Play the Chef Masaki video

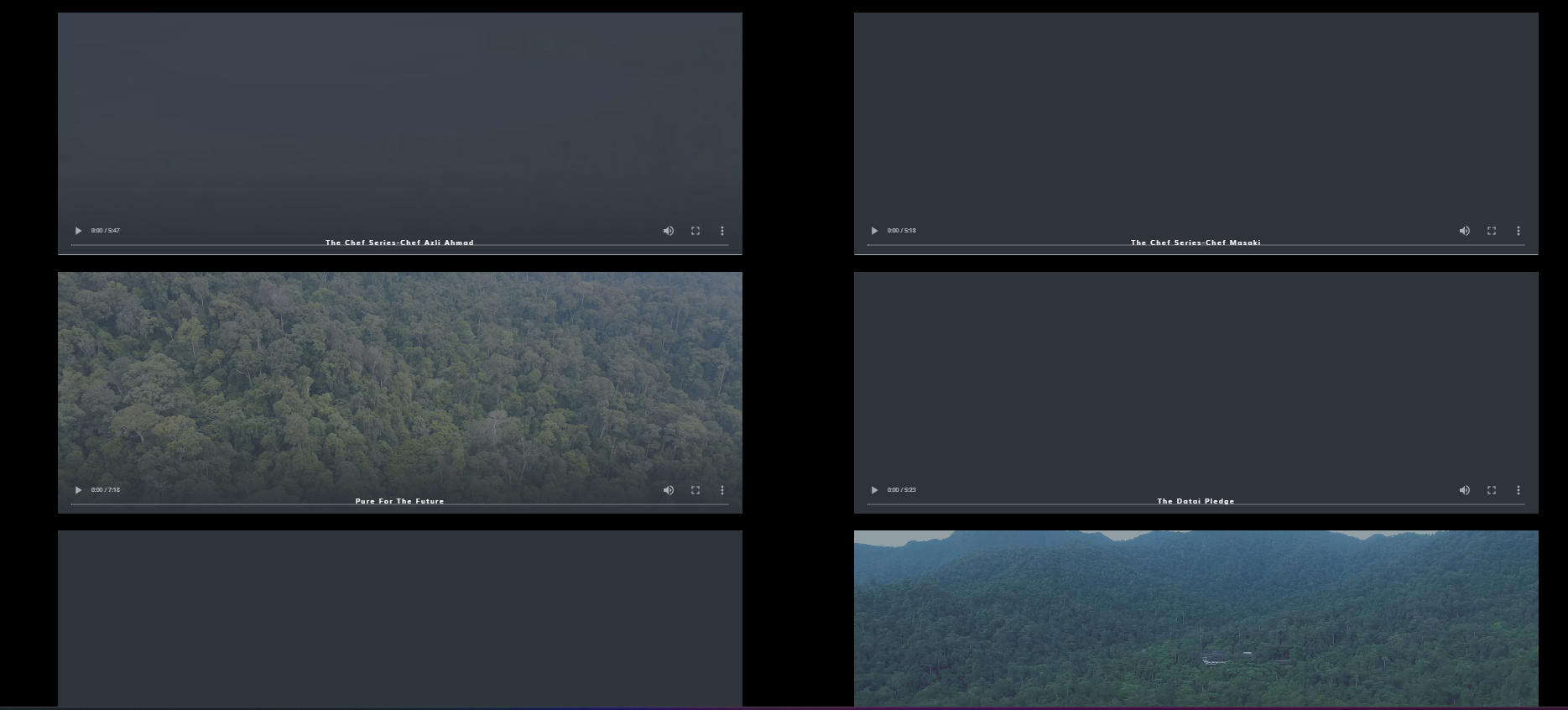coord(874,231)
